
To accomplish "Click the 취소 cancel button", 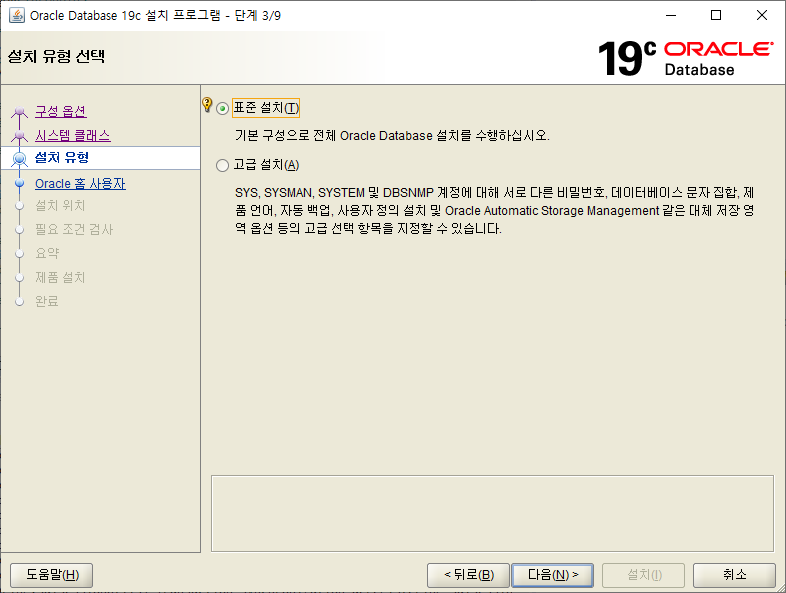I will pos(734,574).
